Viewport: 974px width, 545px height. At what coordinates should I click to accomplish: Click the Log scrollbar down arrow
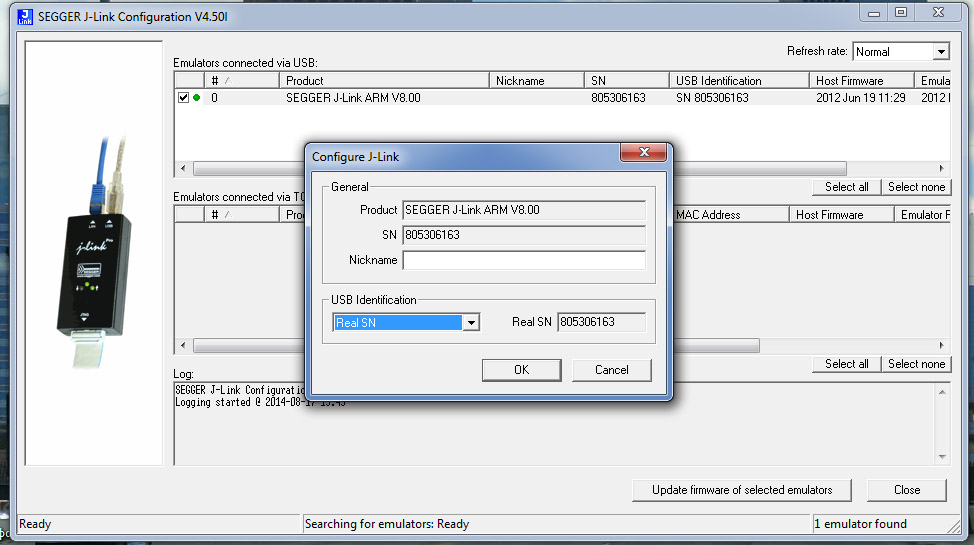click(x=942, y=457)
